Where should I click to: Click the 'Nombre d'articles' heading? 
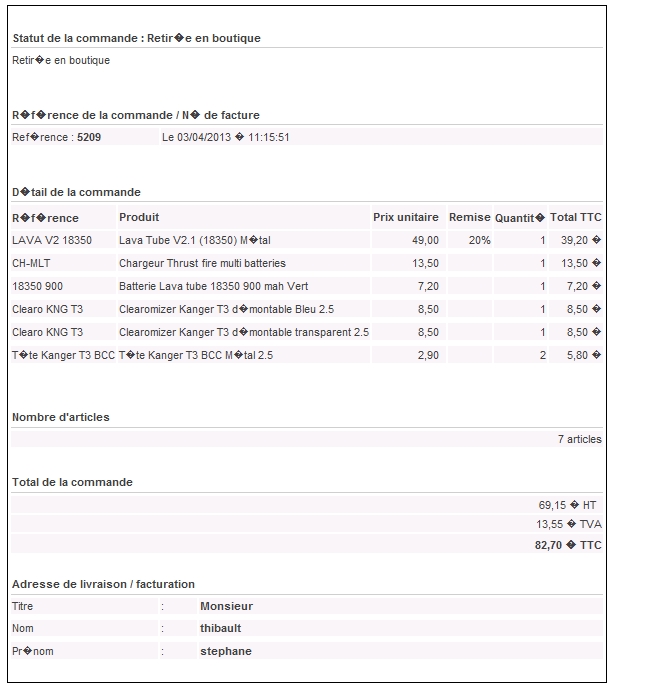[61, 417]
